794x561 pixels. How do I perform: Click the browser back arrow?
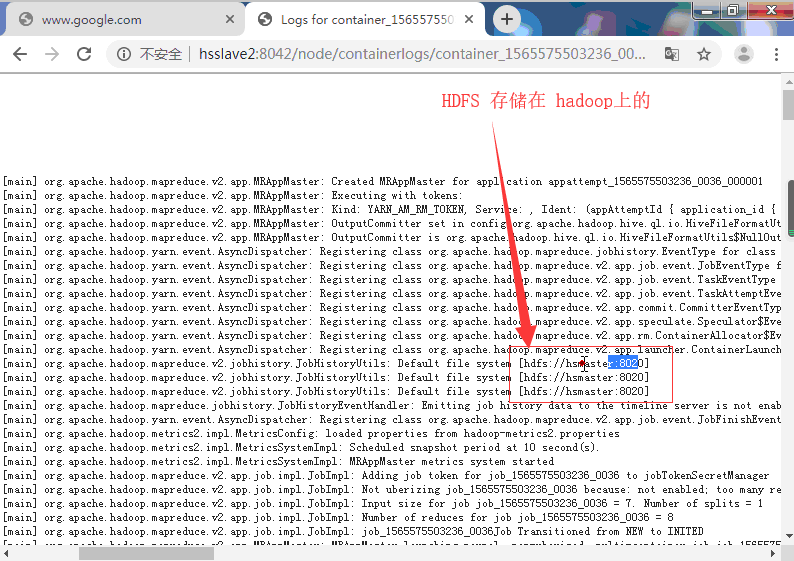click(20, 54)
